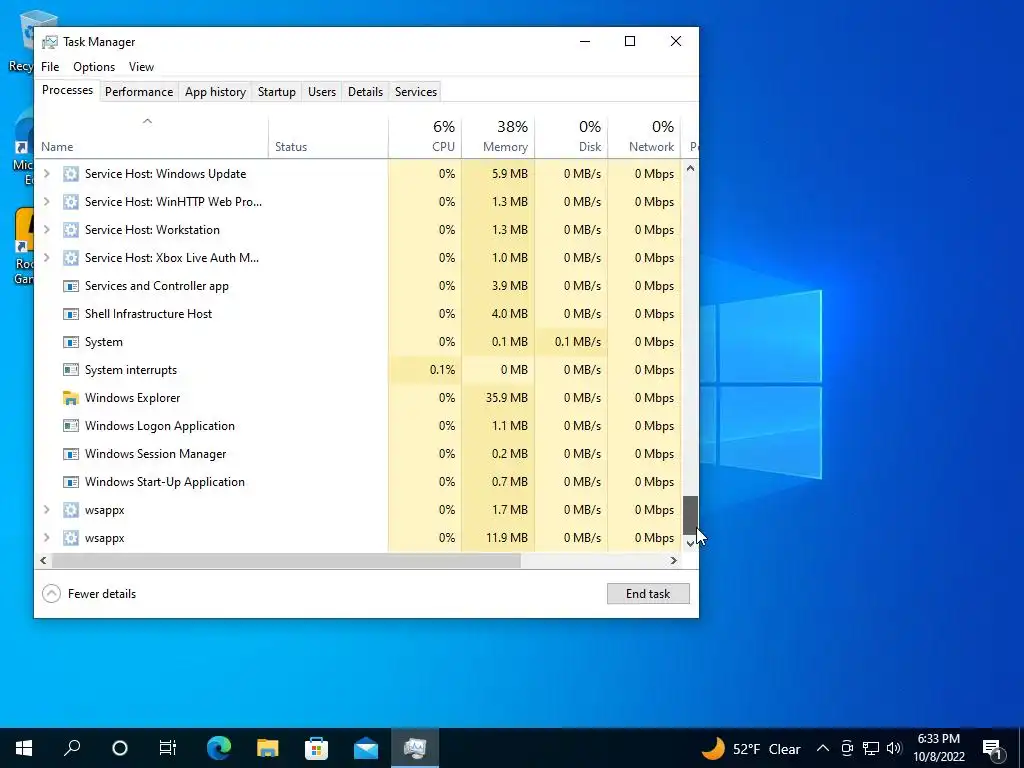Expand the wsappx row using 11.9 MB
1024x768 pixels.
click(46, 538)
